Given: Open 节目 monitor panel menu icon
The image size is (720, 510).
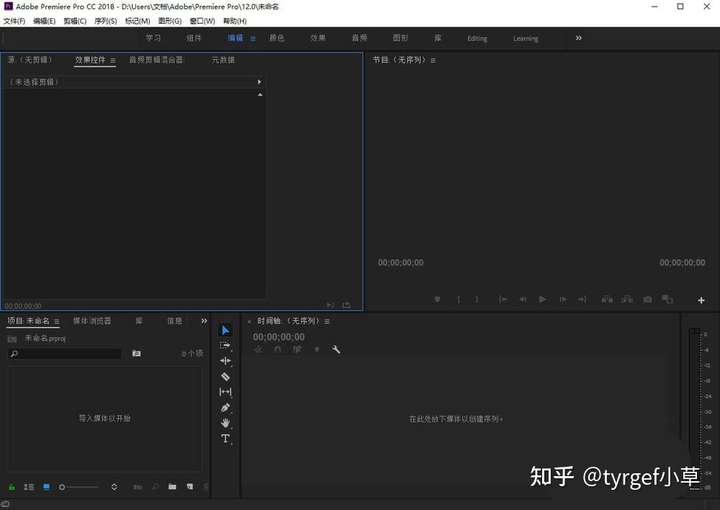Looking at the screenshot, I should (x=433, y=60).
